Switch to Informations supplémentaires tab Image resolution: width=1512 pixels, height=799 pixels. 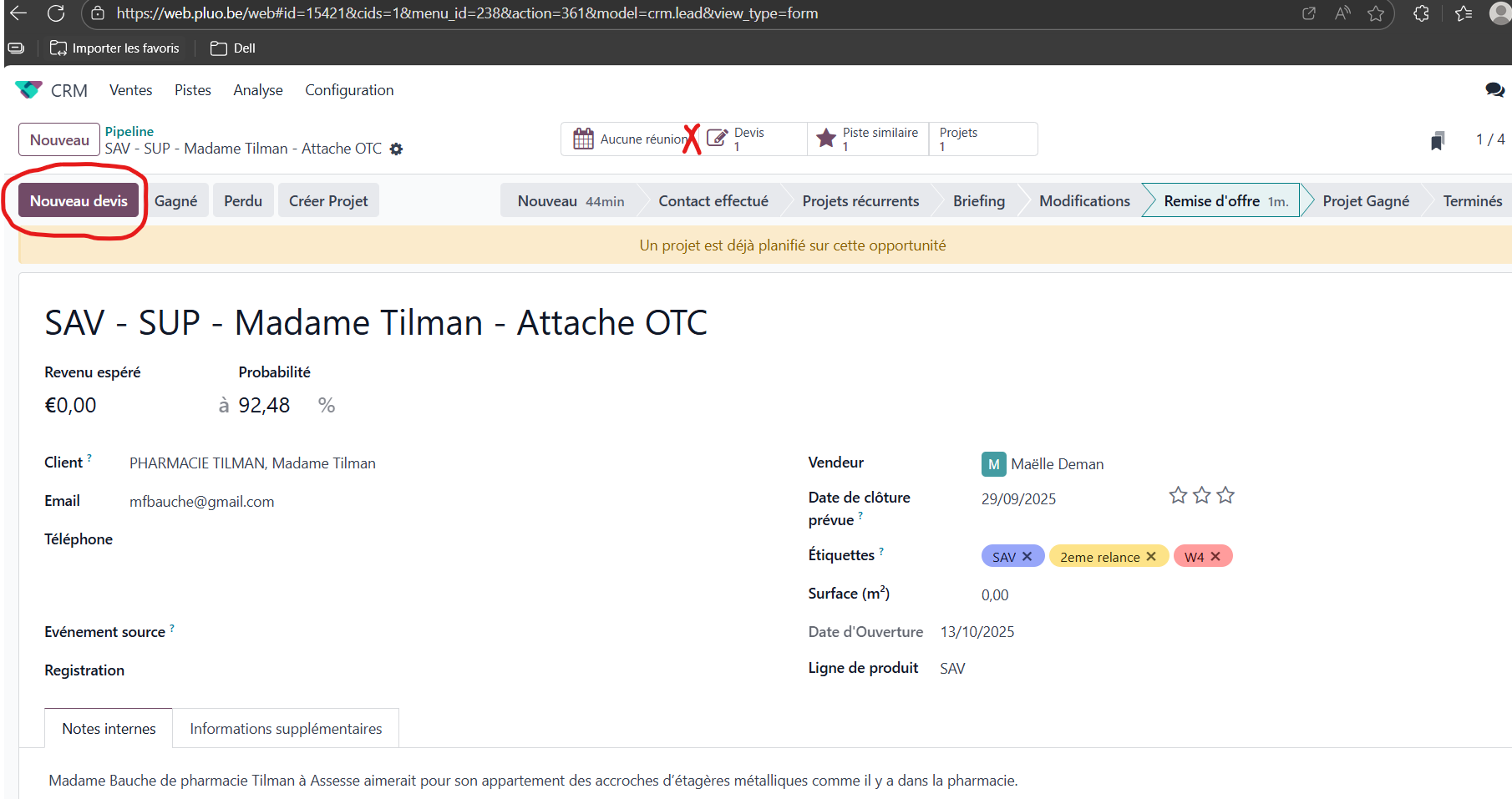[x=286, y=729]
